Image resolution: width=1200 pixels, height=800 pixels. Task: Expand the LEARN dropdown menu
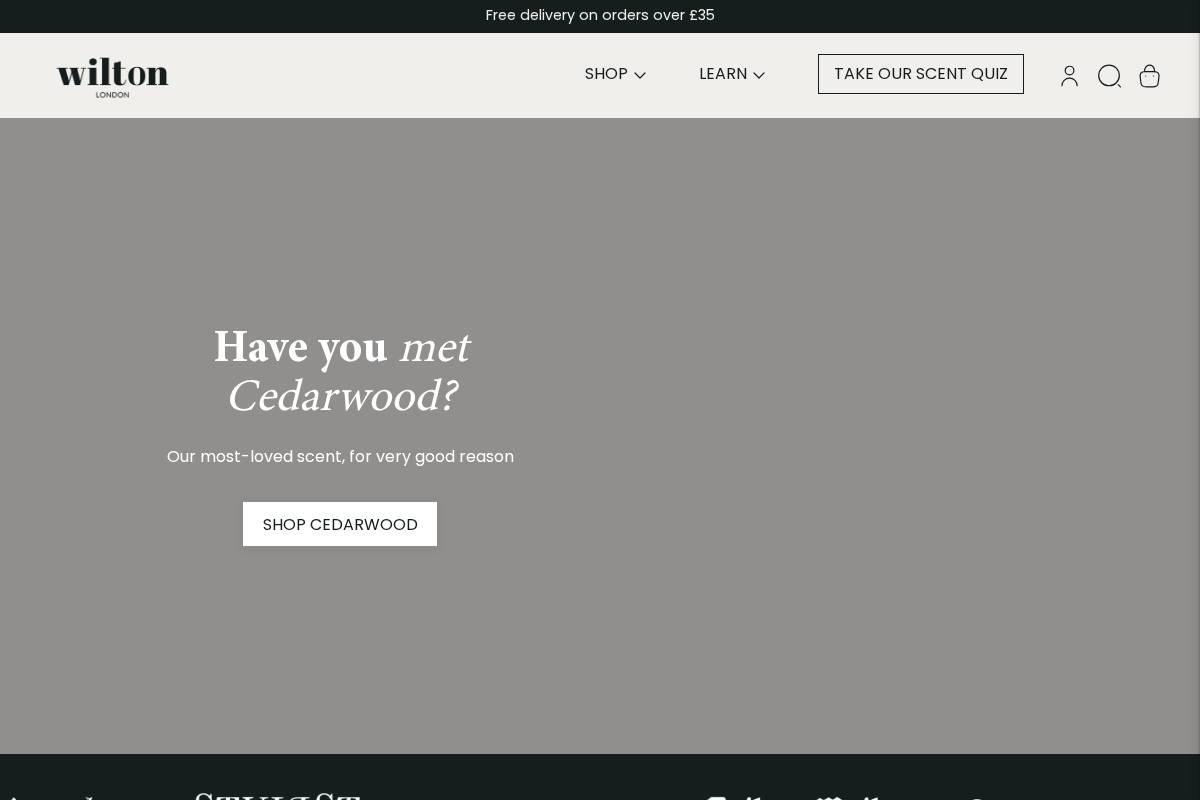coord(731,74)
